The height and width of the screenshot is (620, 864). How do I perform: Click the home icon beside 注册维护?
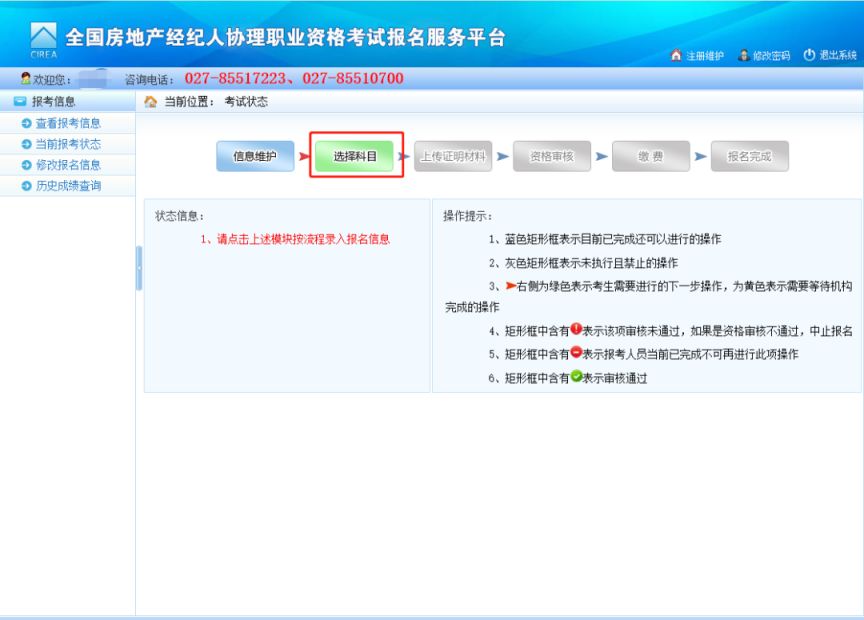tap(676, 55)
